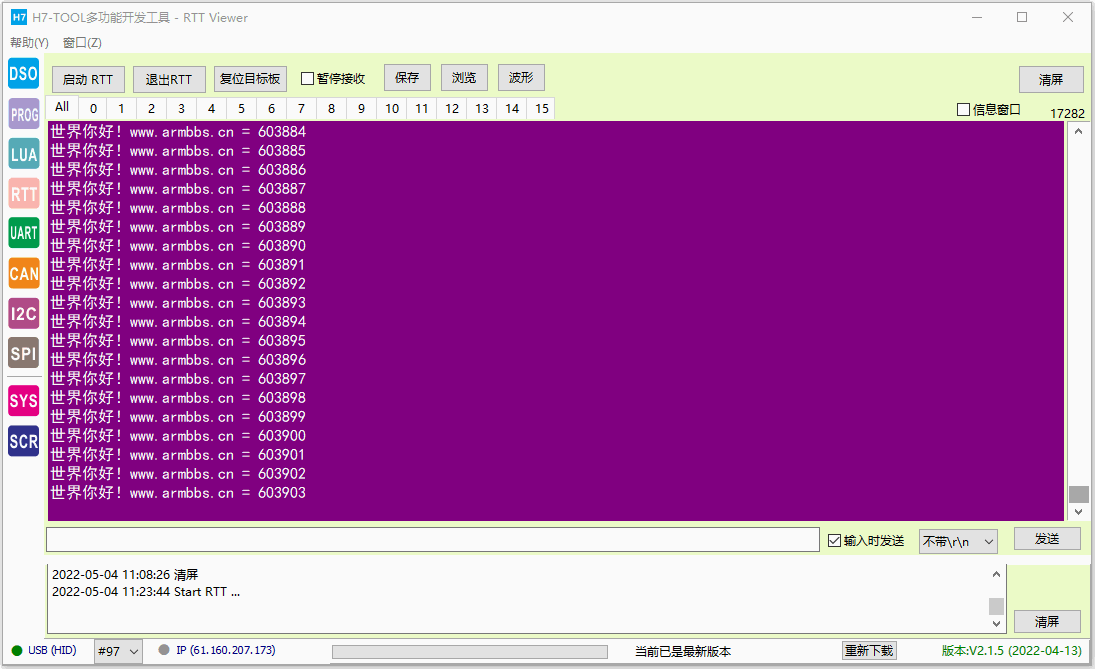Open the 波形 waveform view

[521, 78]
